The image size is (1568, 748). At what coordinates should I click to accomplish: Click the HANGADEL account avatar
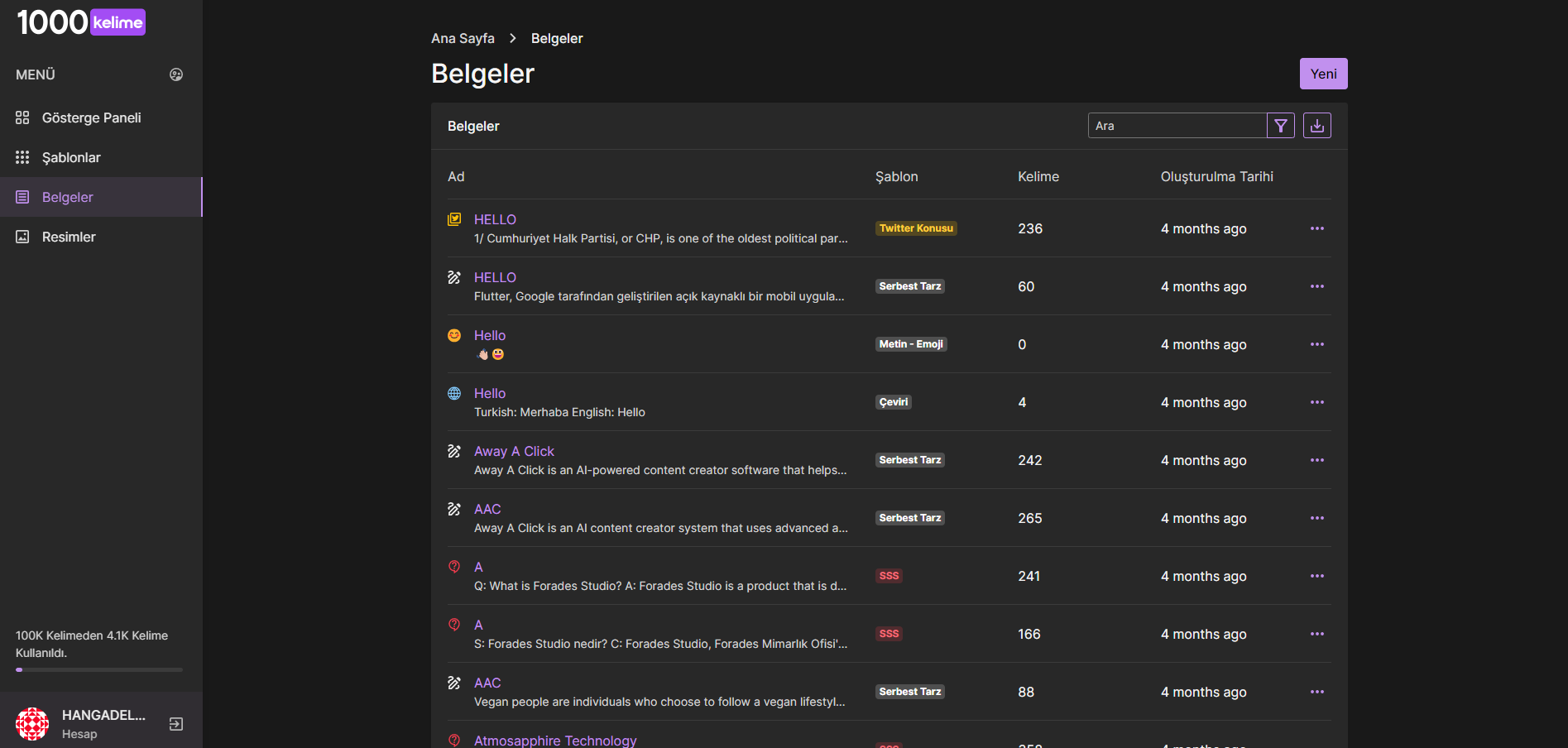[x=32, y=724]
